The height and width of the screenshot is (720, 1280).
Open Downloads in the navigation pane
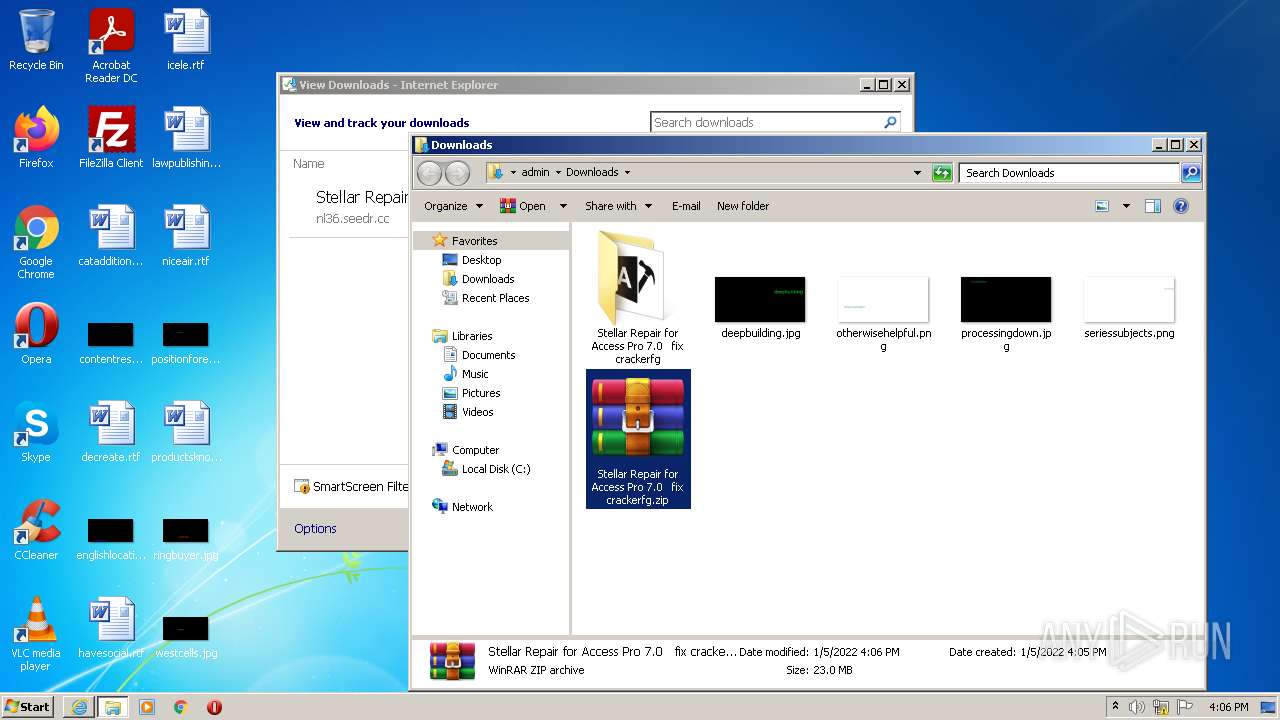[x=488, y=279]
